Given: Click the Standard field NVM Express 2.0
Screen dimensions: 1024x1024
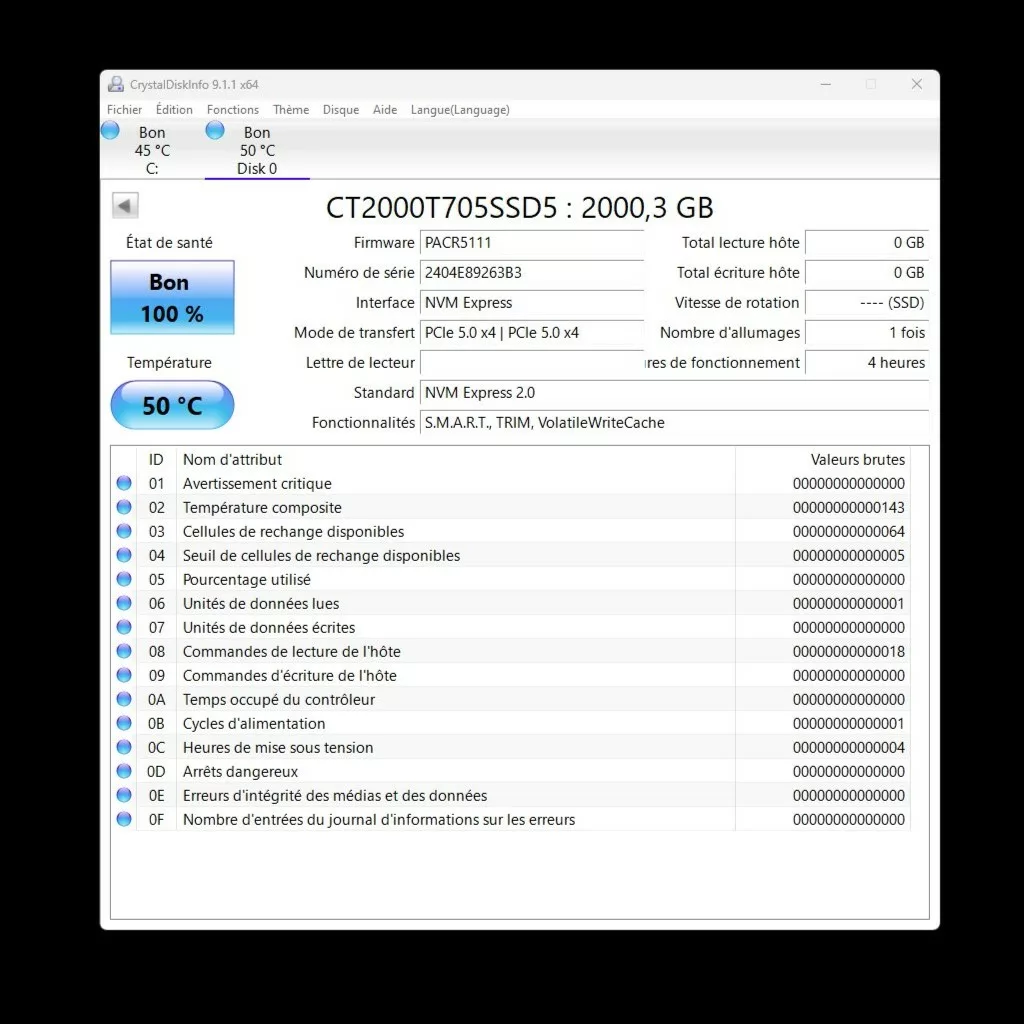Looking at the screenshot, I should click(675, 392).
